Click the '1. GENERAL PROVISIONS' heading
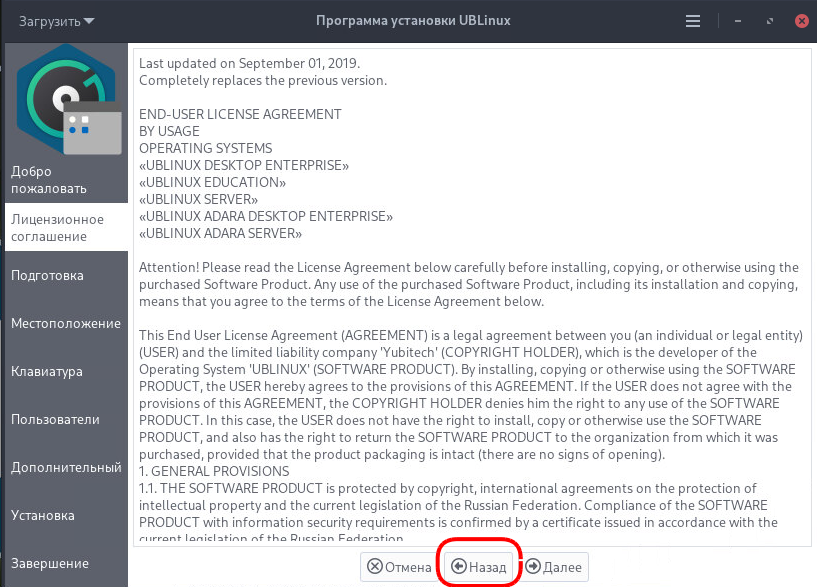The height and width of the screenshot is (587, 817). (x=214, y=471)
